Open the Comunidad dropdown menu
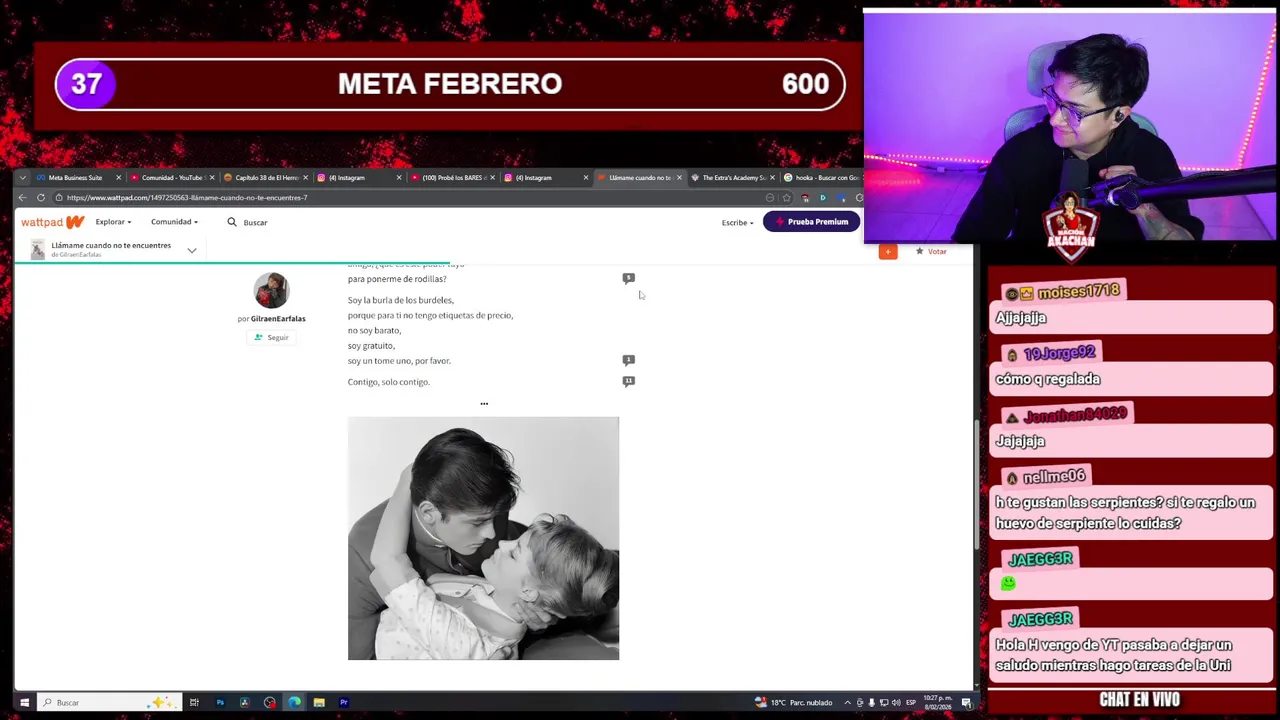 click(174, 222)
